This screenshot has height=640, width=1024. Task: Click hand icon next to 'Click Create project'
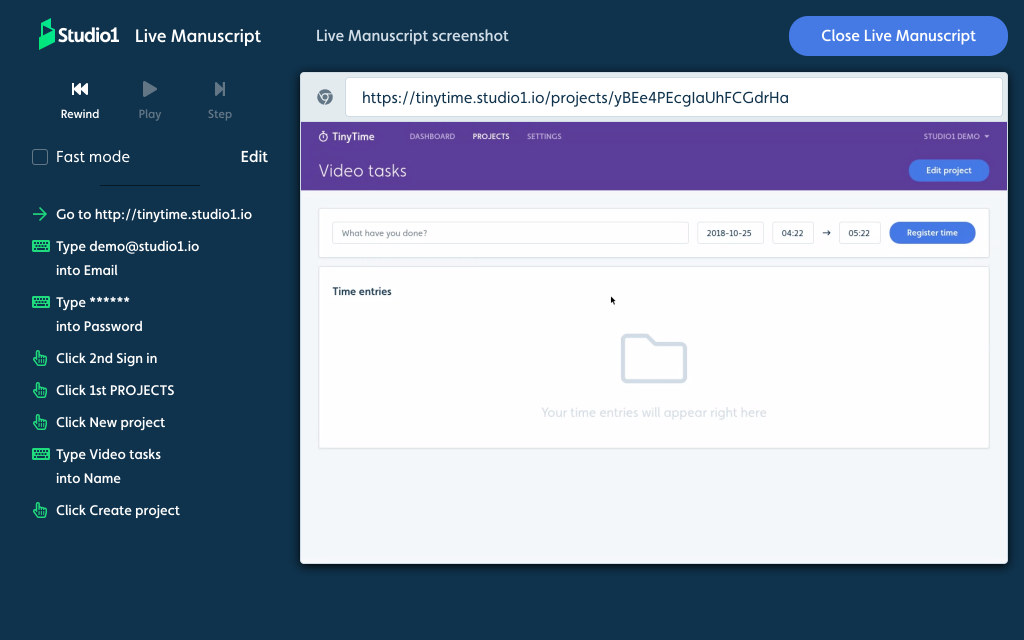[x=40, y=510]
